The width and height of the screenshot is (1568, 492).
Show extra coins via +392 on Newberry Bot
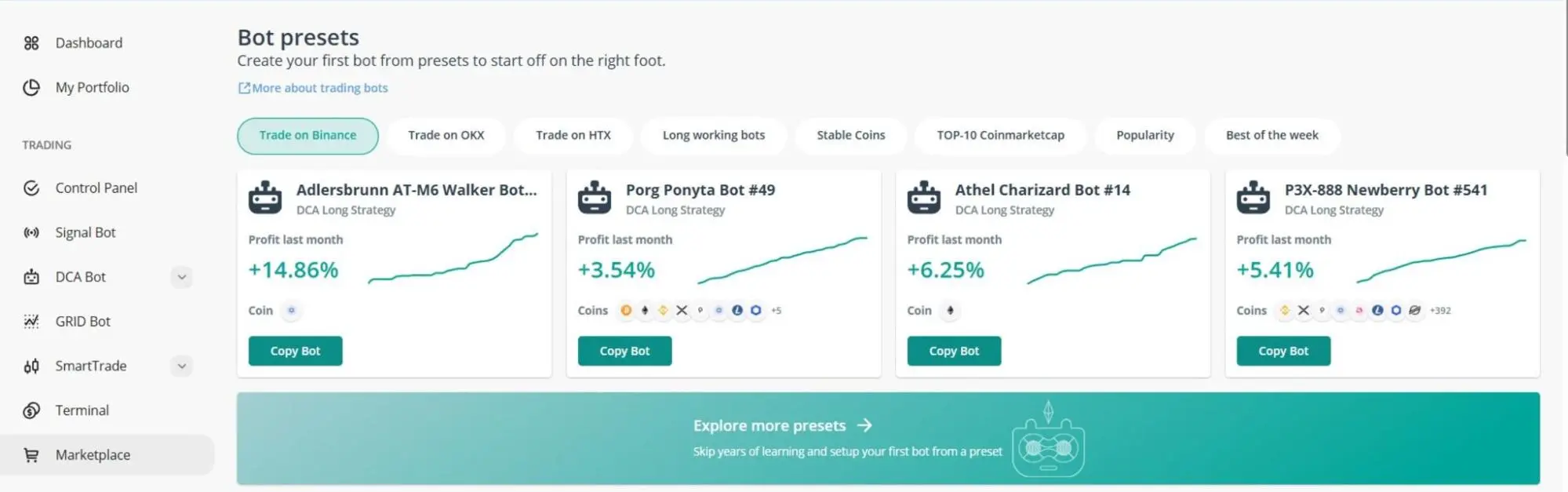1440,310
